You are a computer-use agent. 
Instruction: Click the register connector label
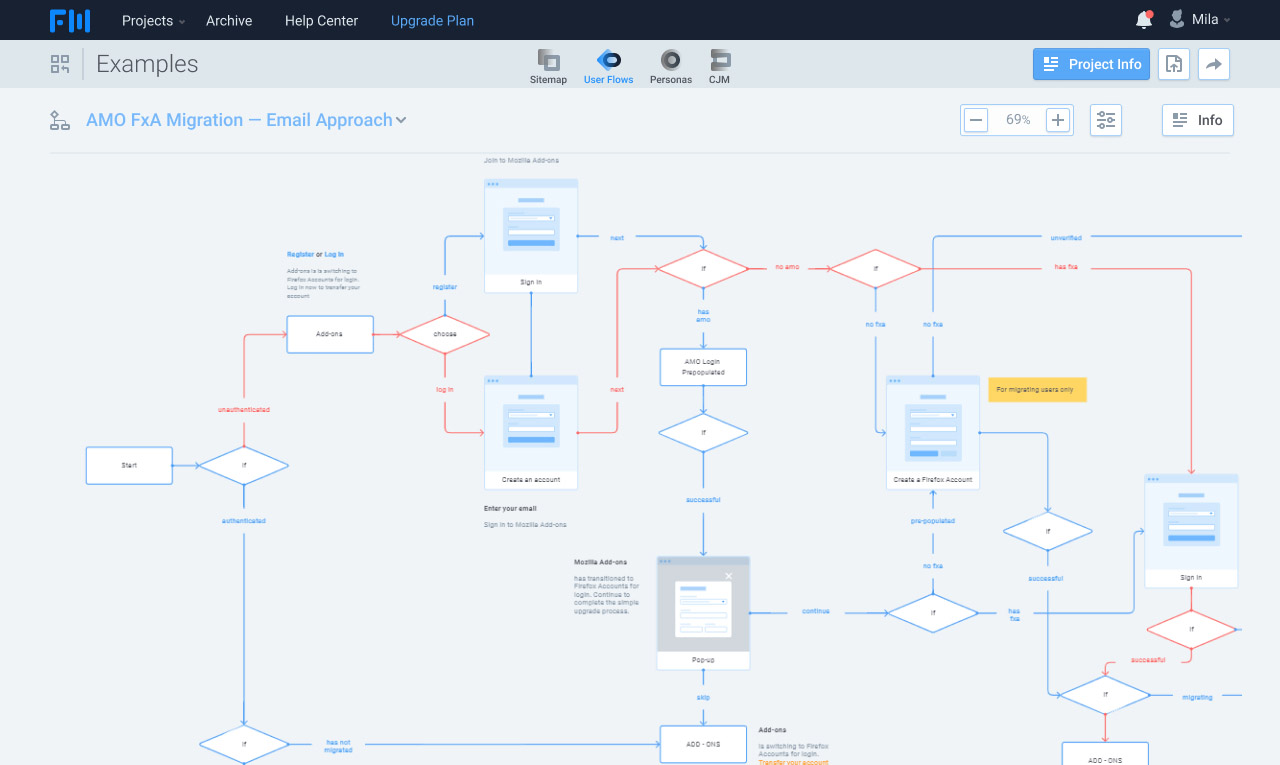click(445, 287)
